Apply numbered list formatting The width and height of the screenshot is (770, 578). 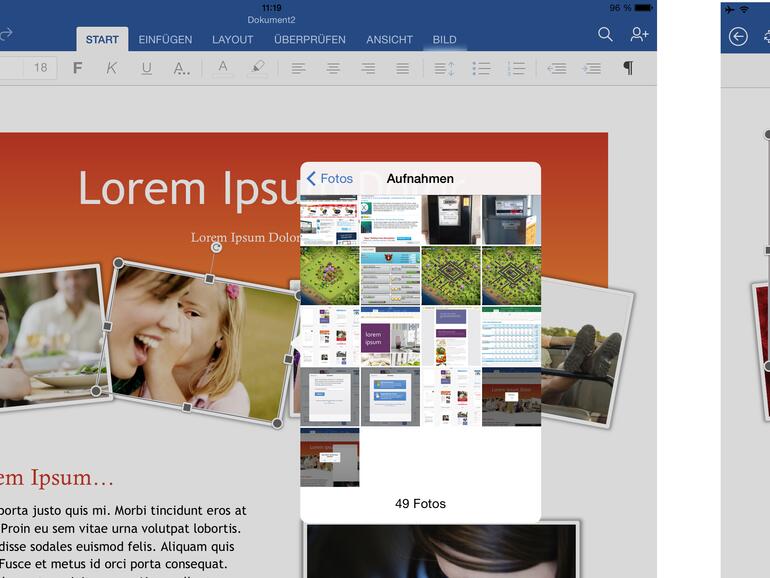pyautogui.click(x=516, y=68)
